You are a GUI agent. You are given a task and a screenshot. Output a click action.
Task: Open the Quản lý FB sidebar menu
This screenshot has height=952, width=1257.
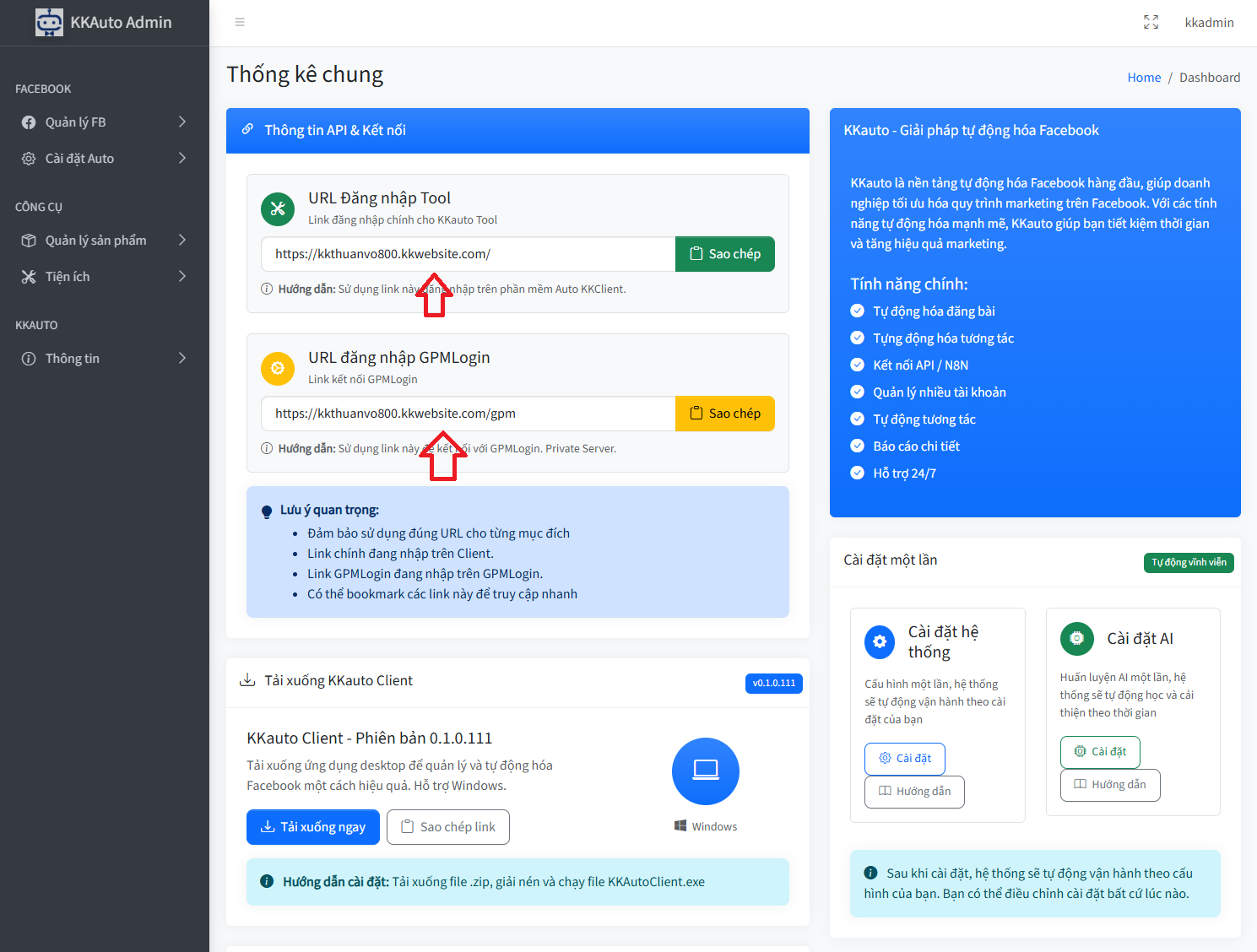pos(105,122)
